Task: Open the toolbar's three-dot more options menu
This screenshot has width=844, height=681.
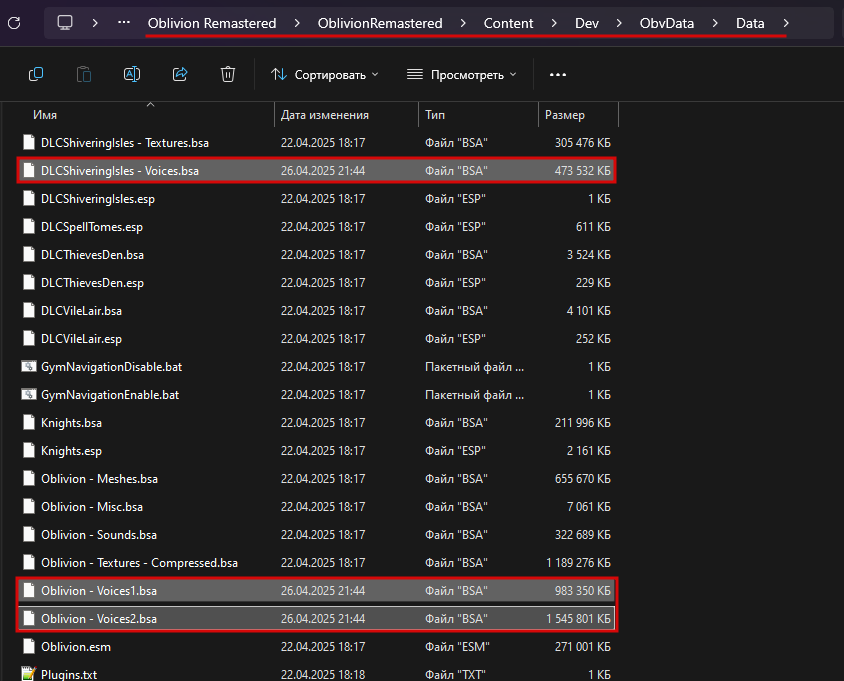Action: (558, 74)
